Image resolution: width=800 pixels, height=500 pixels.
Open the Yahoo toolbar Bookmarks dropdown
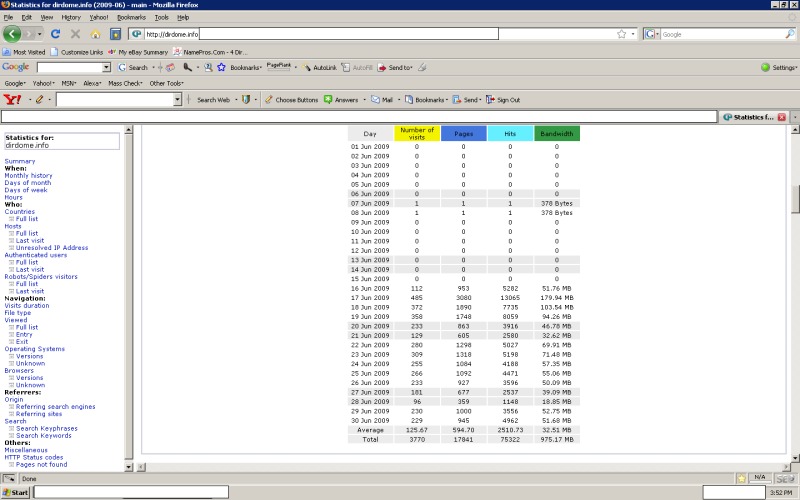tap(427, 100)
